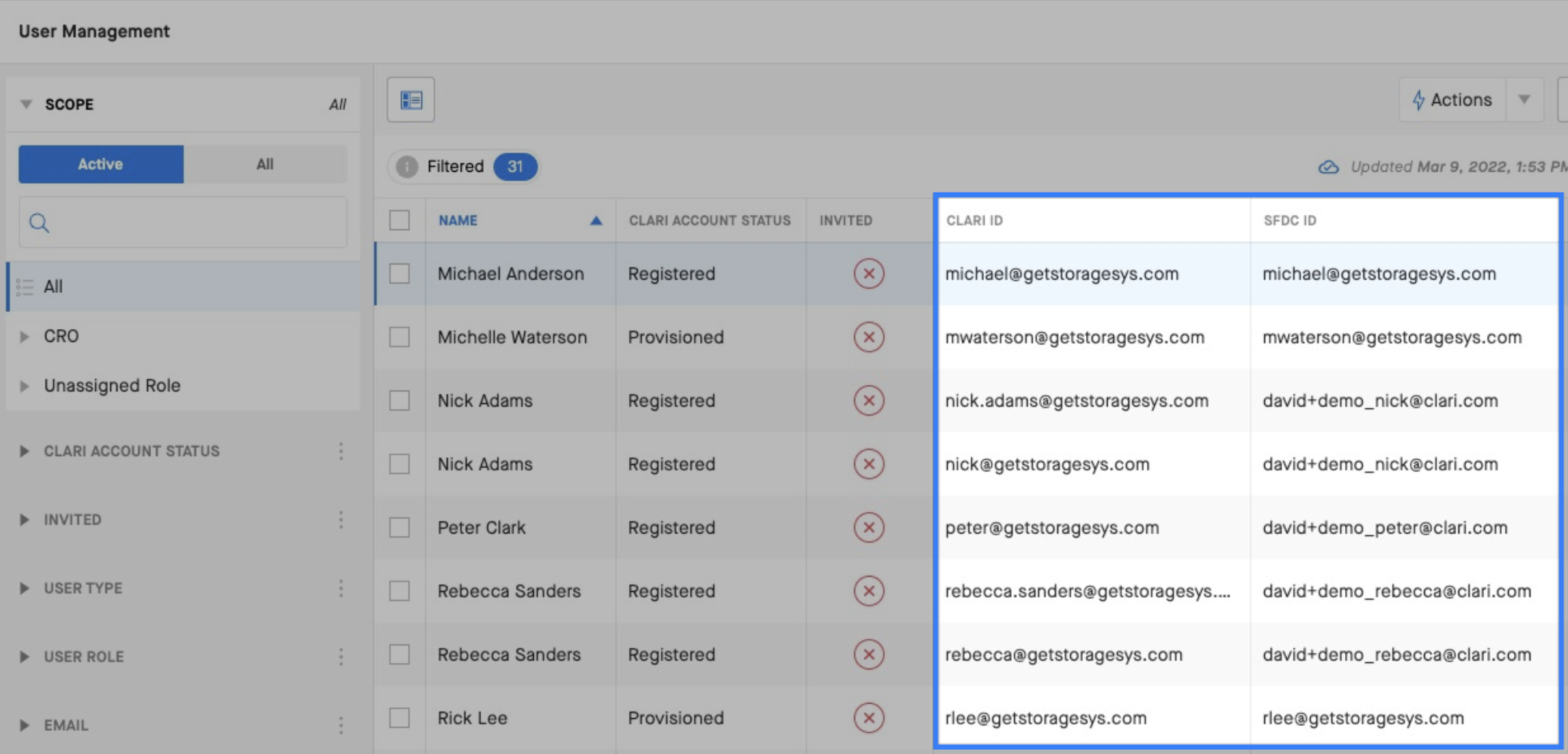Check the Rick Lee row checkbox

coord(400,718)
